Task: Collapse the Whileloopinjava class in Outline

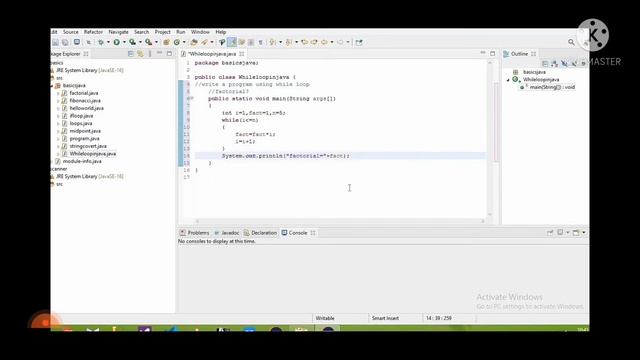Action: click(508, 80)
